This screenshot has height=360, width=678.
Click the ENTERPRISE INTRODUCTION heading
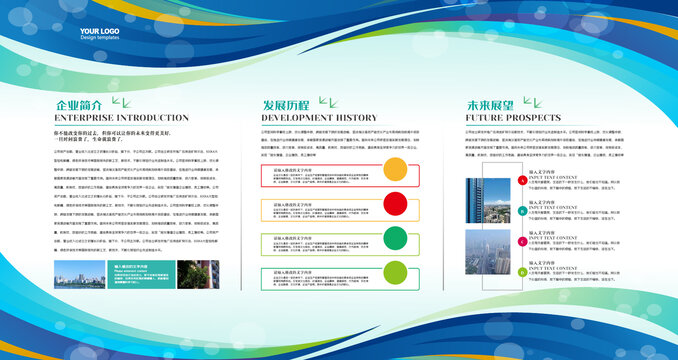(x=122, y=118)
